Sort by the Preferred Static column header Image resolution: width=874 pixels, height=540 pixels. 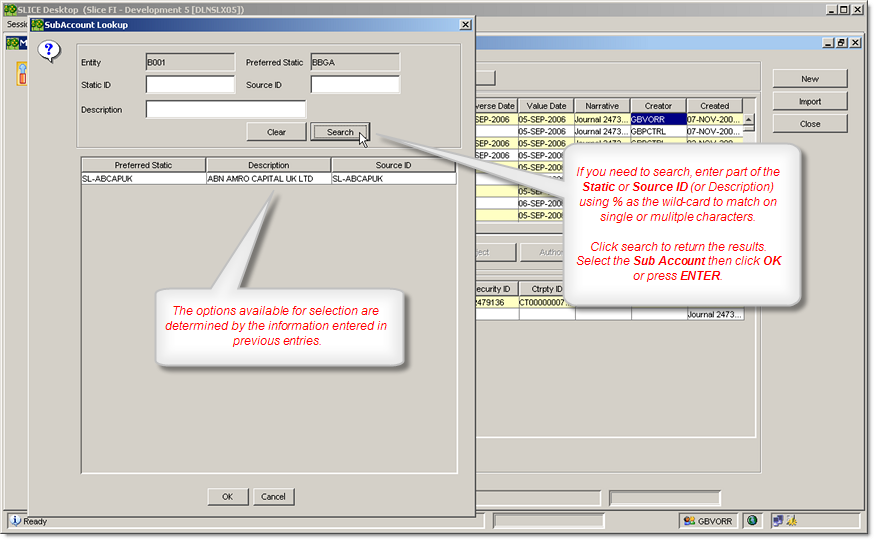143,165
